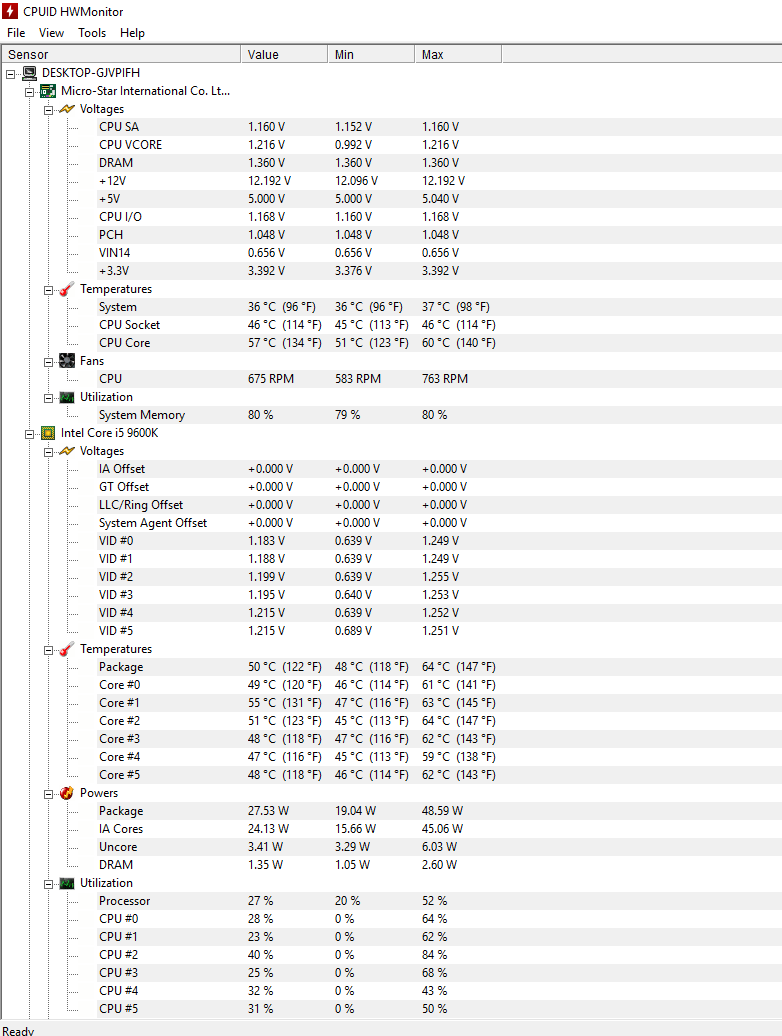Select the Core #2 temperature row
This screenshot has width=782, height=1036.
439,721
